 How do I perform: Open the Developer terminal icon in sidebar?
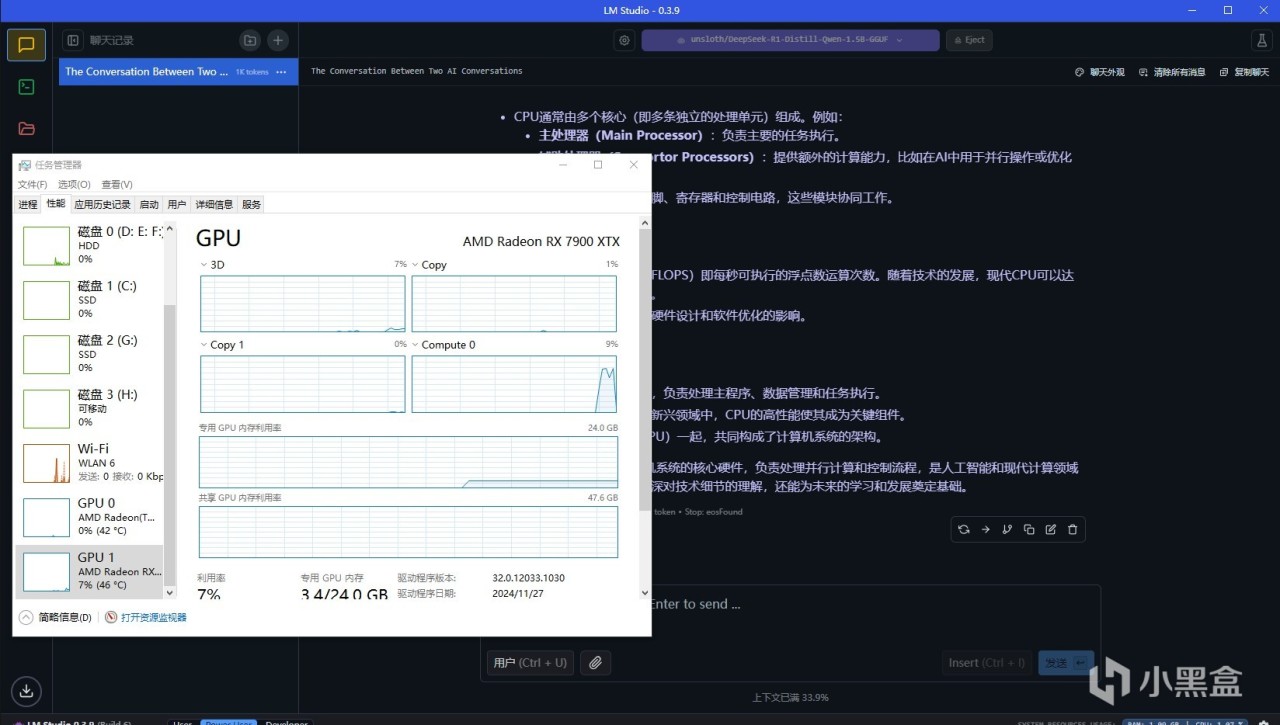(x=26, y=87)
